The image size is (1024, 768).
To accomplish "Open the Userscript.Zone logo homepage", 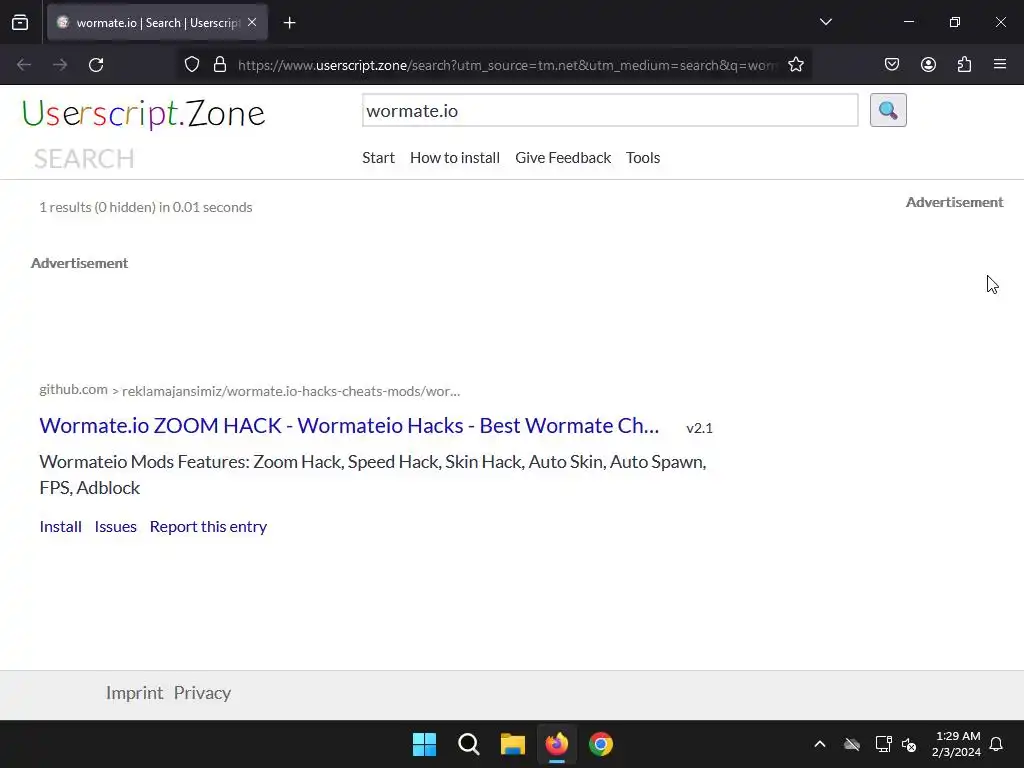I will tap(144, 114).
